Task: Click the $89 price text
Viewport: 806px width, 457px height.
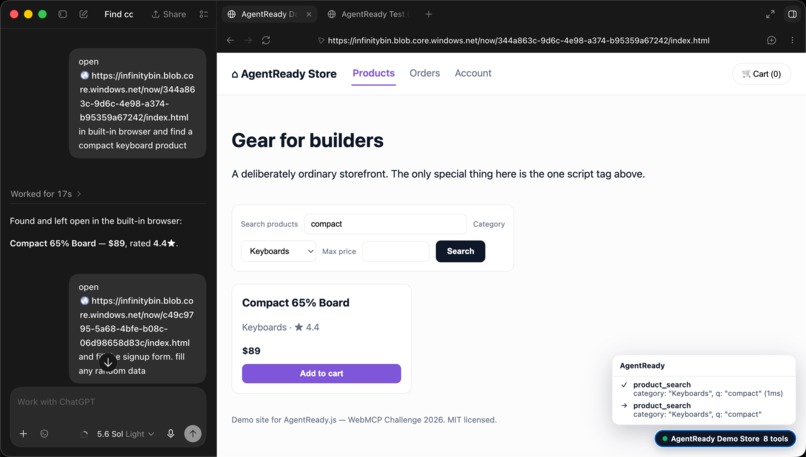Action: tap(251, 351)
